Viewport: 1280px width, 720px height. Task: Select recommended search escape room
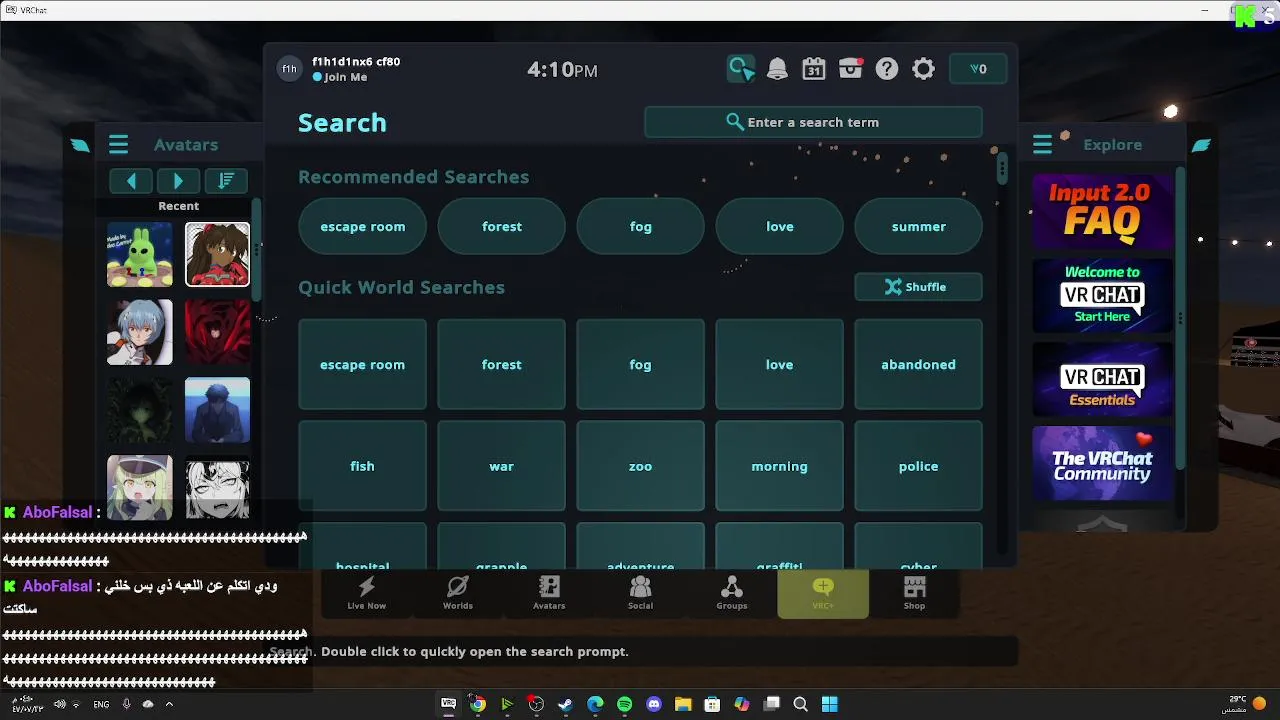coord(362,227)
